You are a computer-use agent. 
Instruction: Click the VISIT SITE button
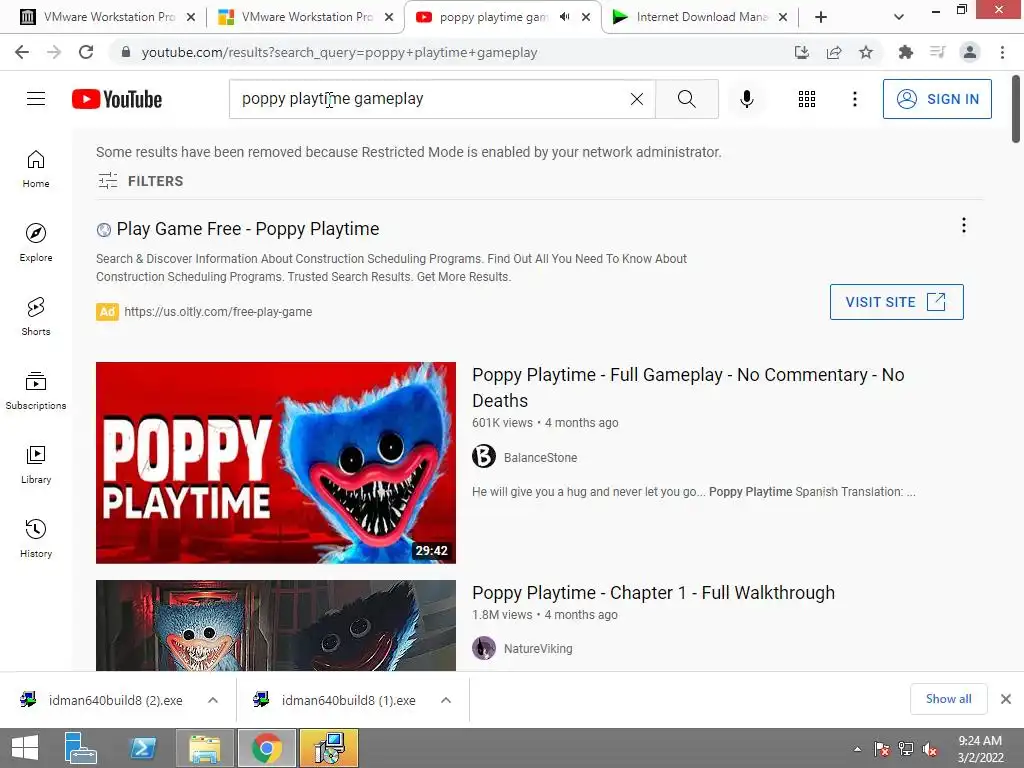(897, 302)
